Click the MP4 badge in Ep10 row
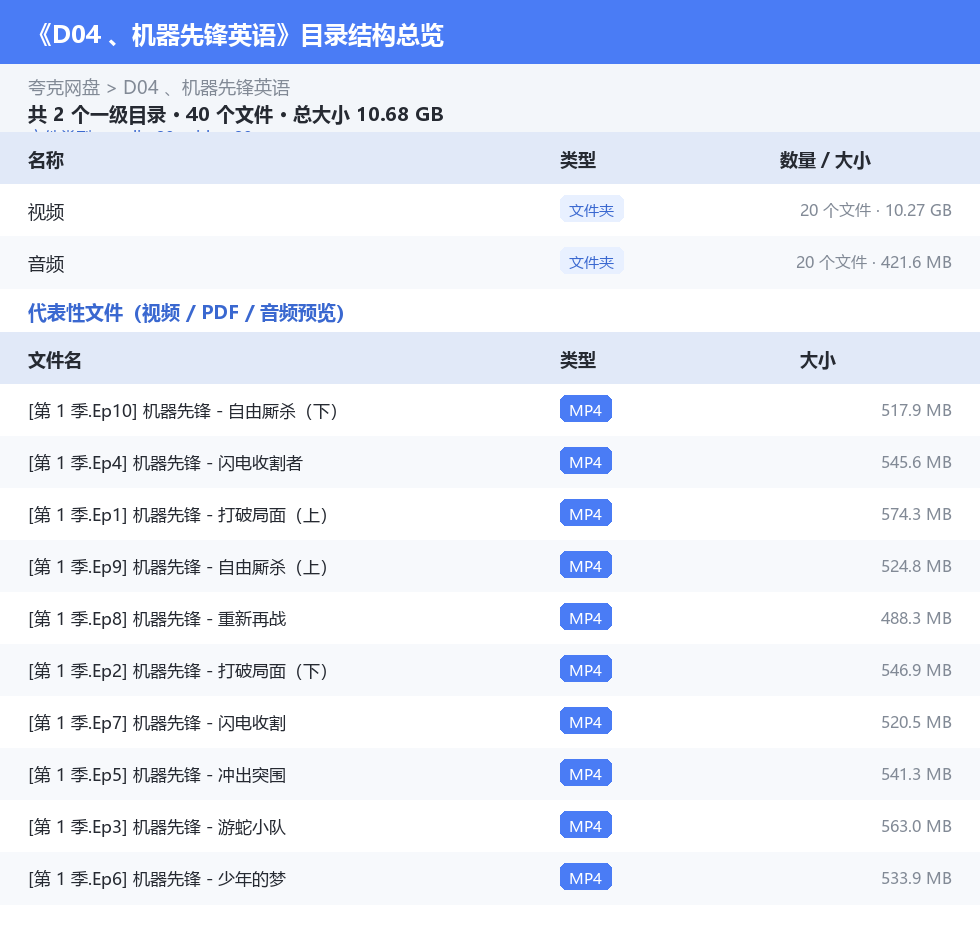The width and height of the screenshot is (980, 936). tap(586, 409)
